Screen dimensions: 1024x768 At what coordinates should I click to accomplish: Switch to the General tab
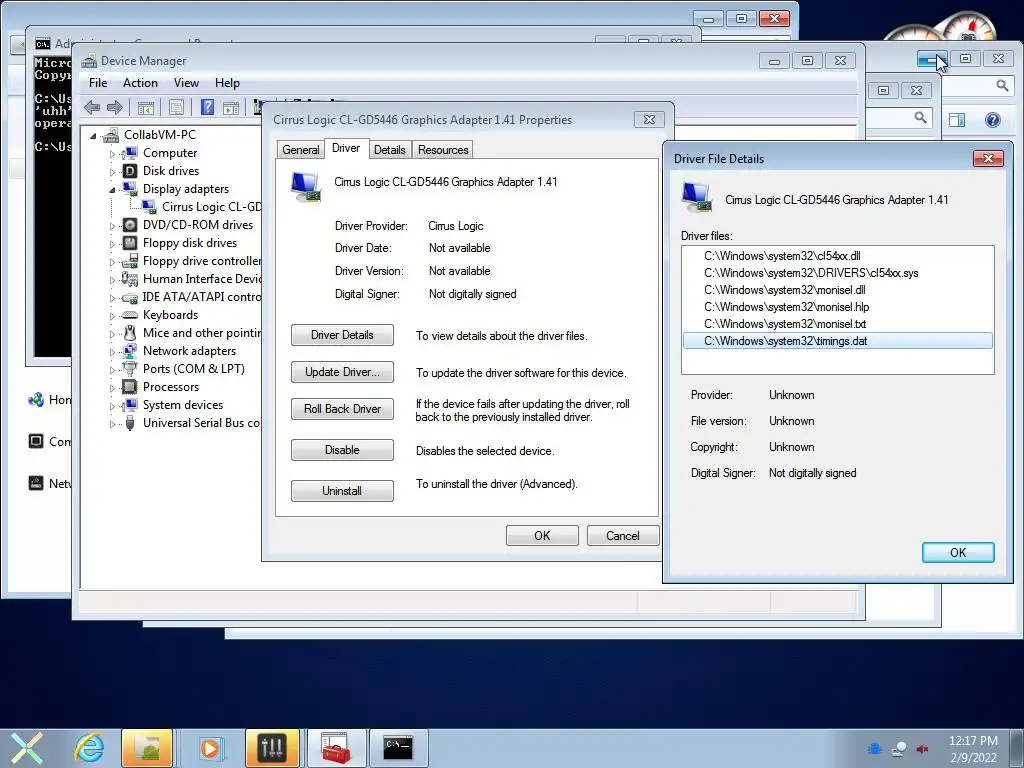point(300,150)
